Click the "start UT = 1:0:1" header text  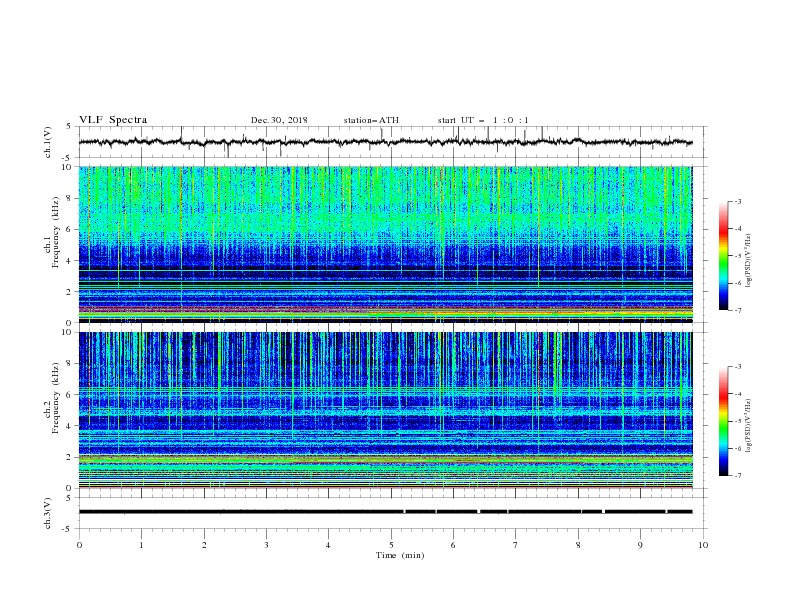tap(483, 120)
